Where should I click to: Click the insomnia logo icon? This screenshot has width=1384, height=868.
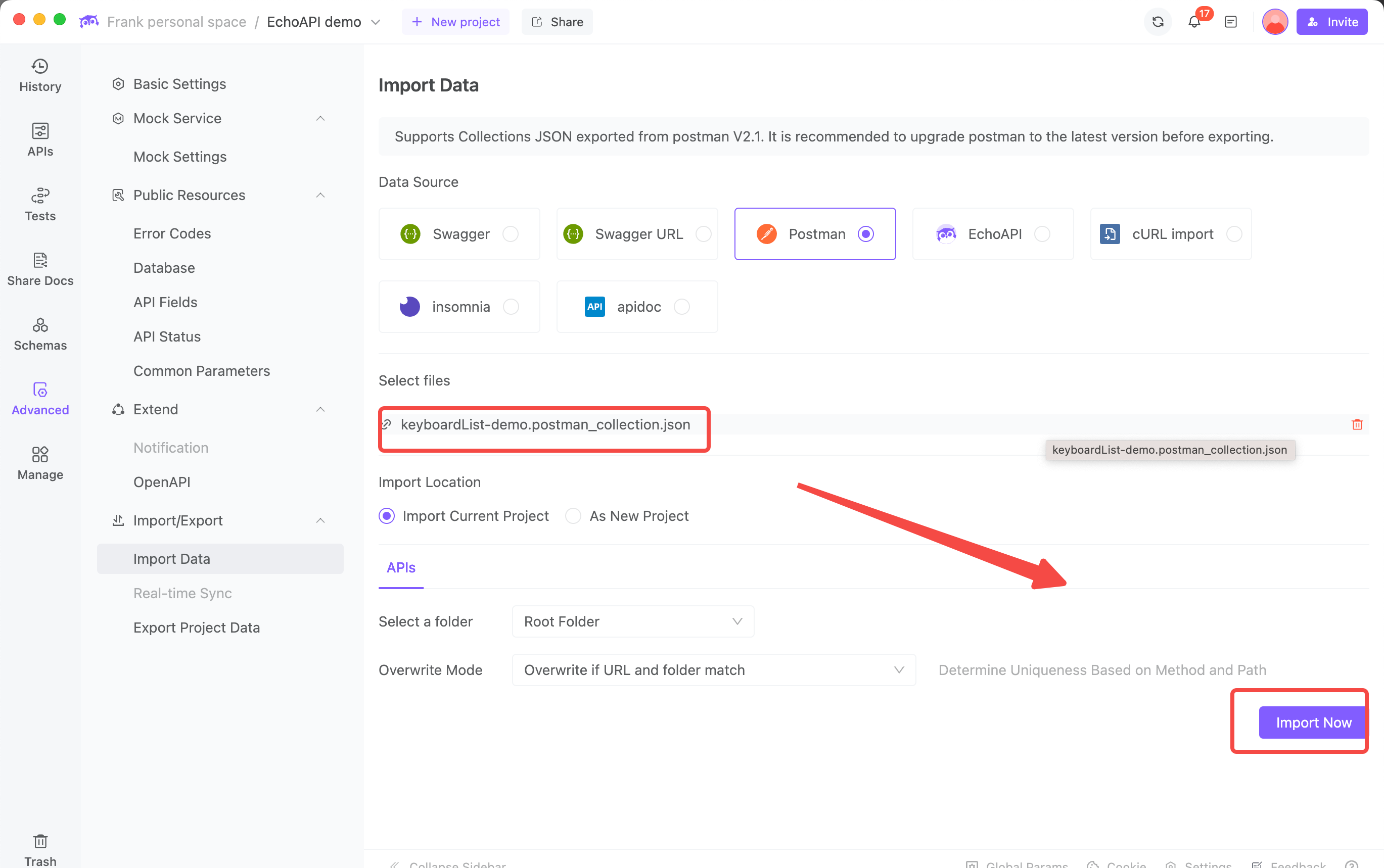[409, 307]
